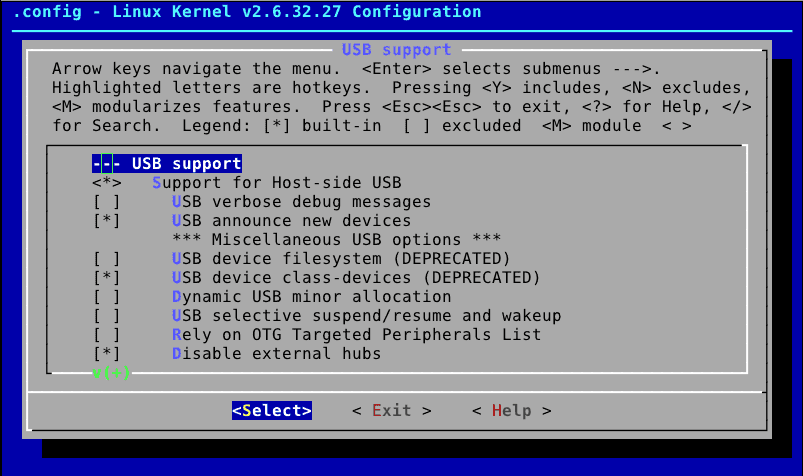This screenshot has height=476, width=803.
Task: Click 'USB device filesystem (DEPRECATED)' label
Action: click(342, 259)
